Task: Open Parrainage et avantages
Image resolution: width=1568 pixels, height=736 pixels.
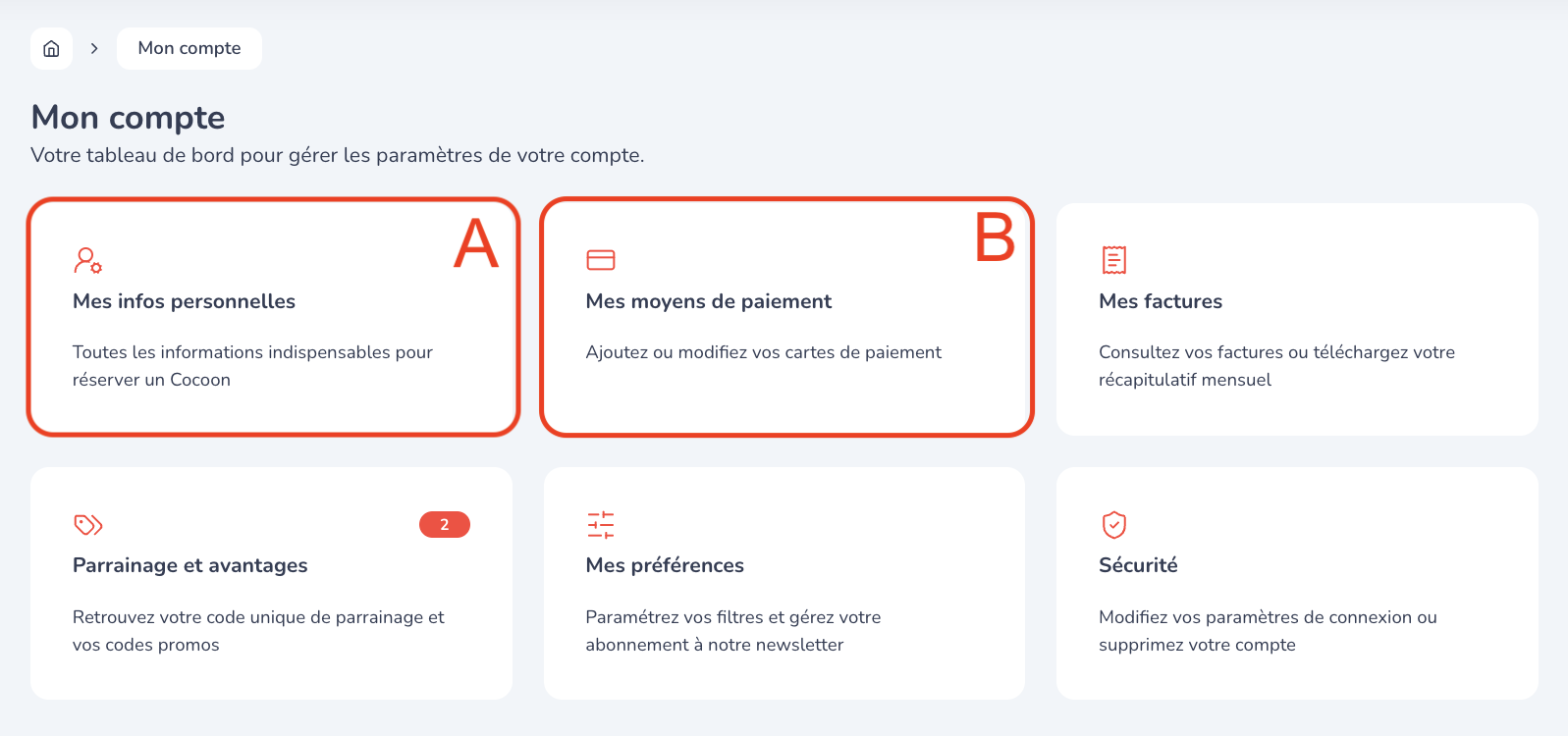Action: (x=189, y=565)
